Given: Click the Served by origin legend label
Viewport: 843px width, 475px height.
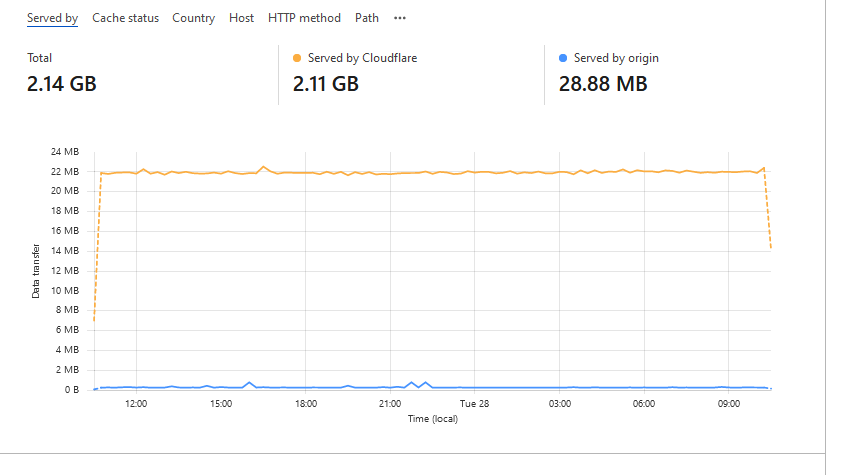Looking at the screenshot, I should coord(616,58).
